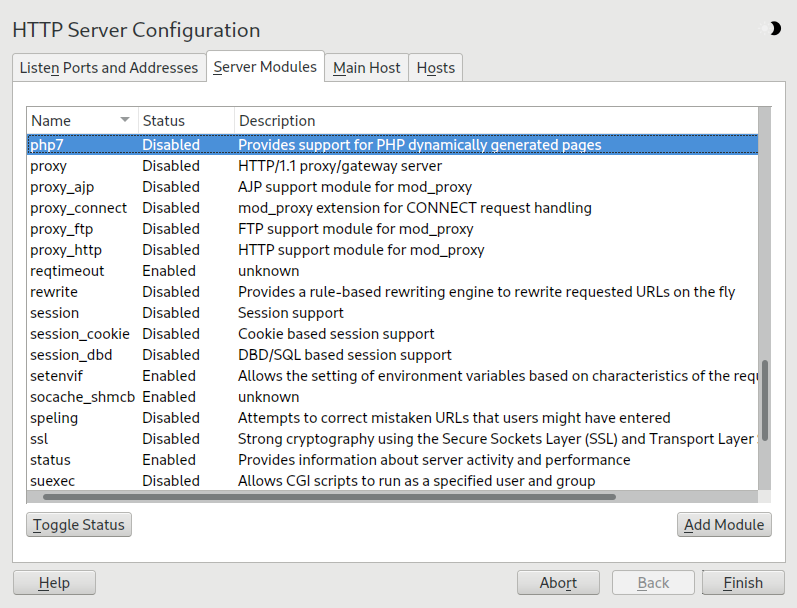Select the rewrite module row
Viewport: 797px width, 608px height.
click(54, 292)
